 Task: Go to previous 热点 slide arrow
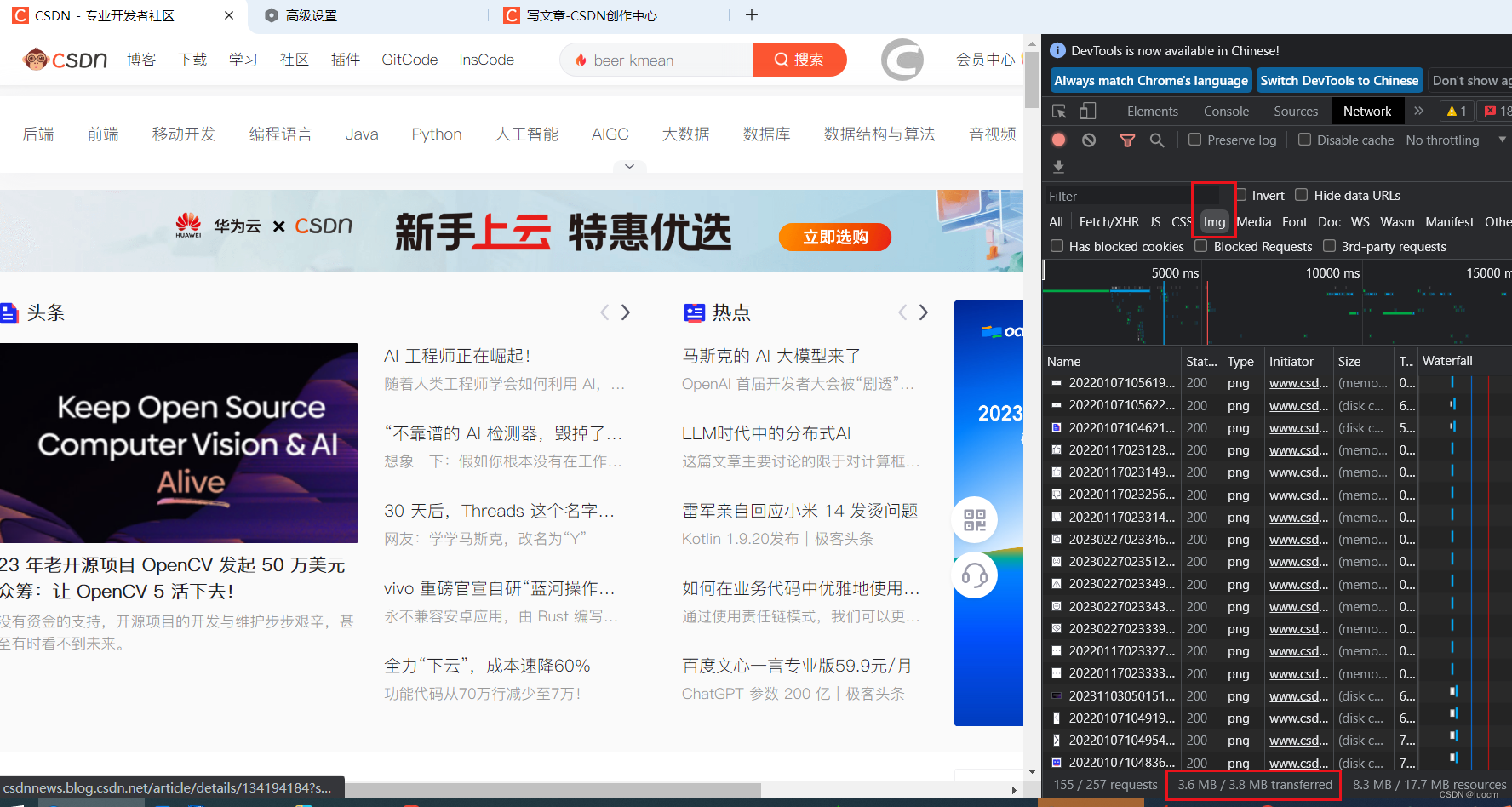tap(902, 312)
